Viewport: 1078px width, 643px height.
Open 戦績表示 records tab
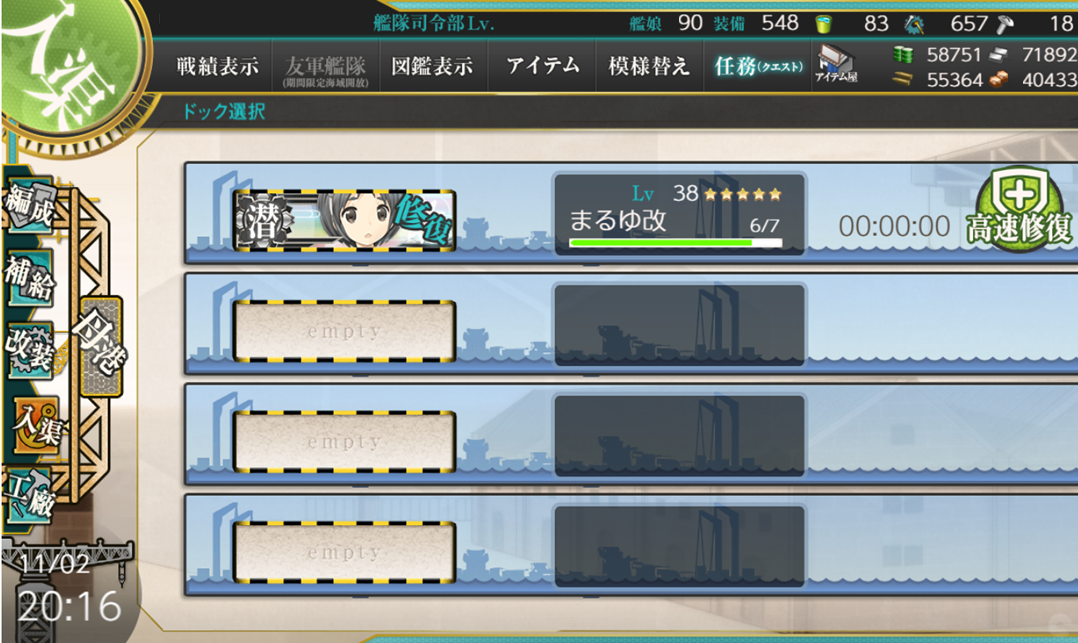218,66
